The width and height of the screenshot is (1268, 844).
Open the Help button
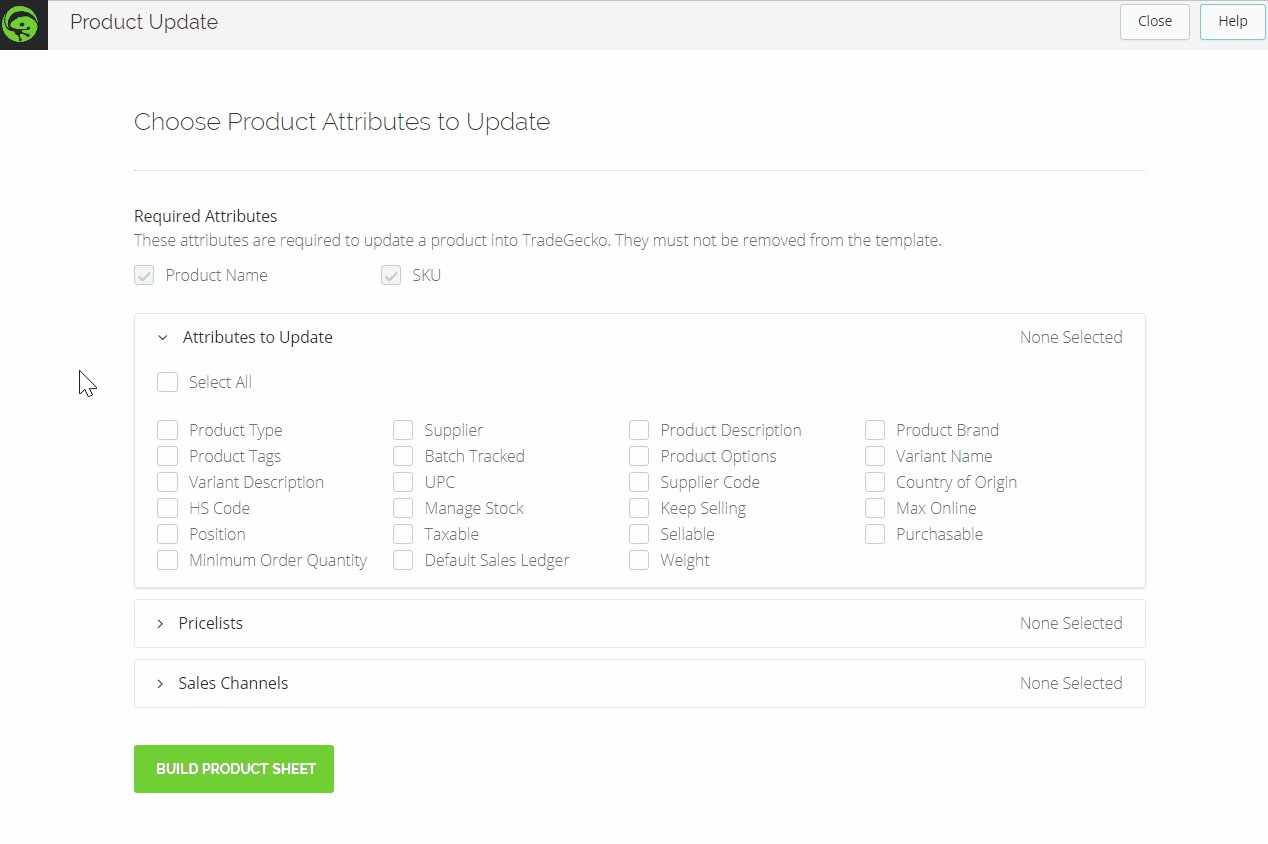point(1232,22)
